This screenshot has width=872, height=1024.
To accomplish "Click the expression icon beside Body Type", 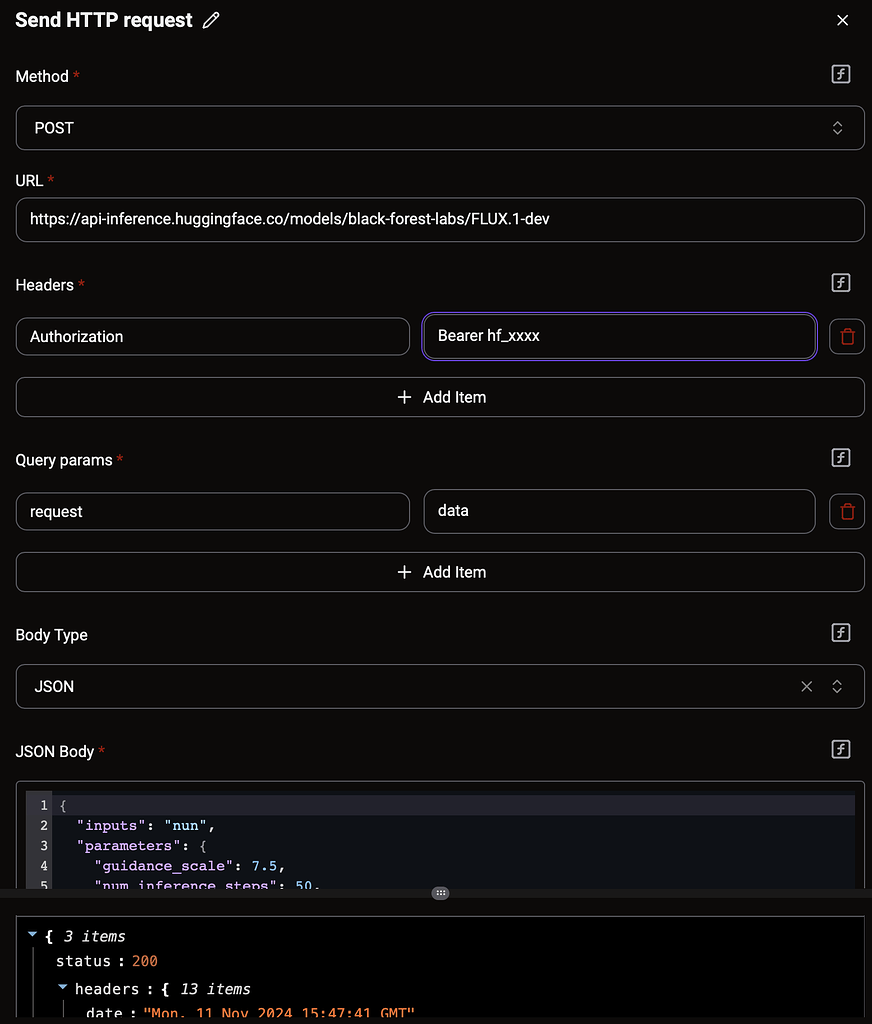I will (x=840, y=632).
